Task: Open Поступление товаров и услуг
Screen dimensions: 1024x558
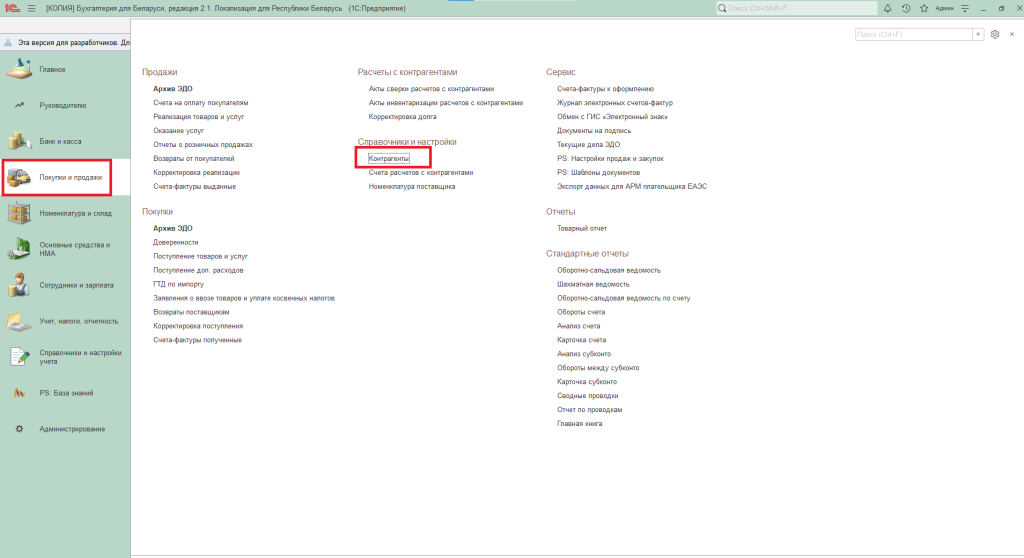Action: pyautogui.click(x=198, y=256)
